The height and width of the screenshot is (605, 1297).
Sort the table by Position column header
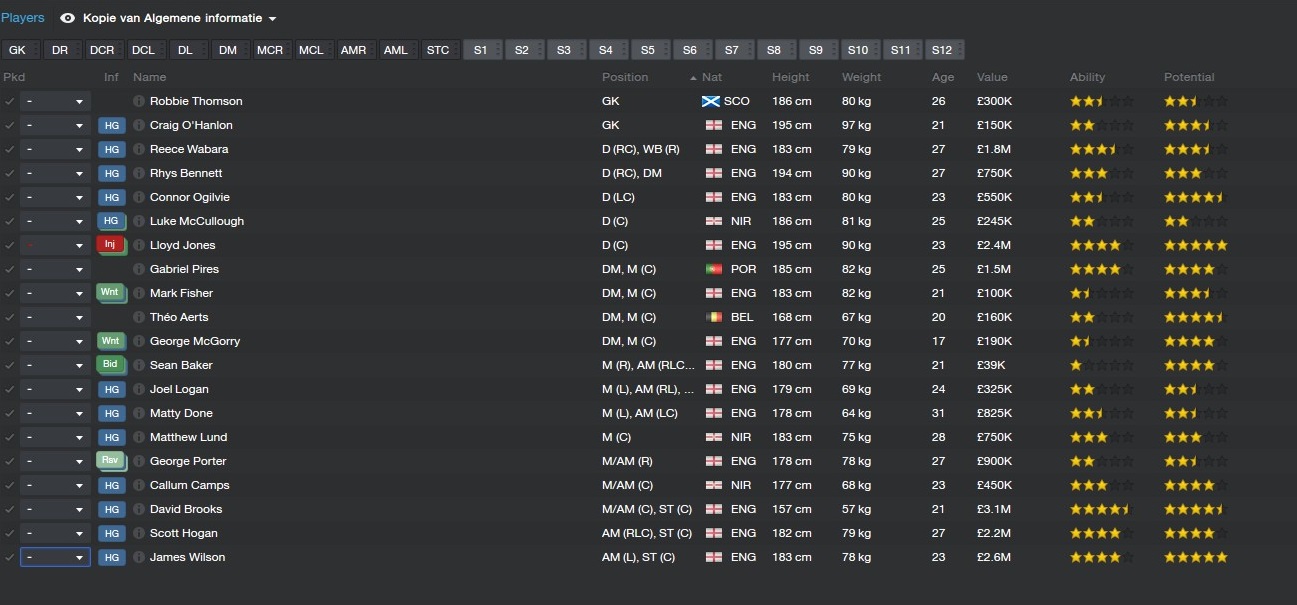(x=625, y=77)
